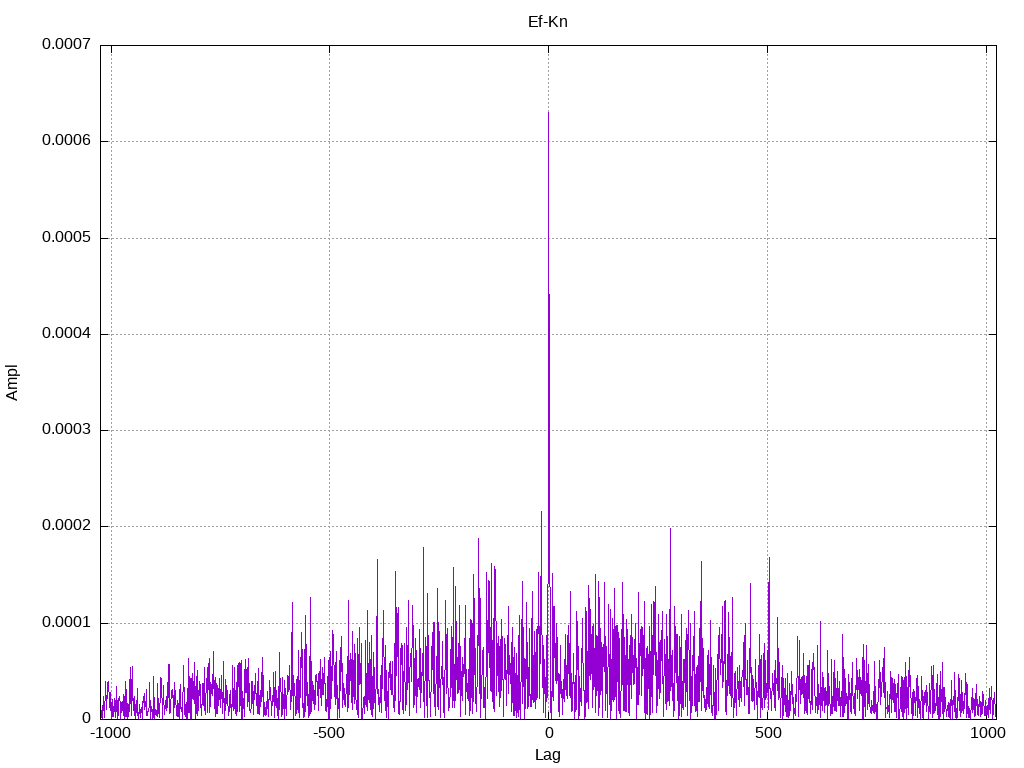Click the -1000 x-axis tick label
The height and width of the screenshot is (768, 1024).
(x=110, y=733)
